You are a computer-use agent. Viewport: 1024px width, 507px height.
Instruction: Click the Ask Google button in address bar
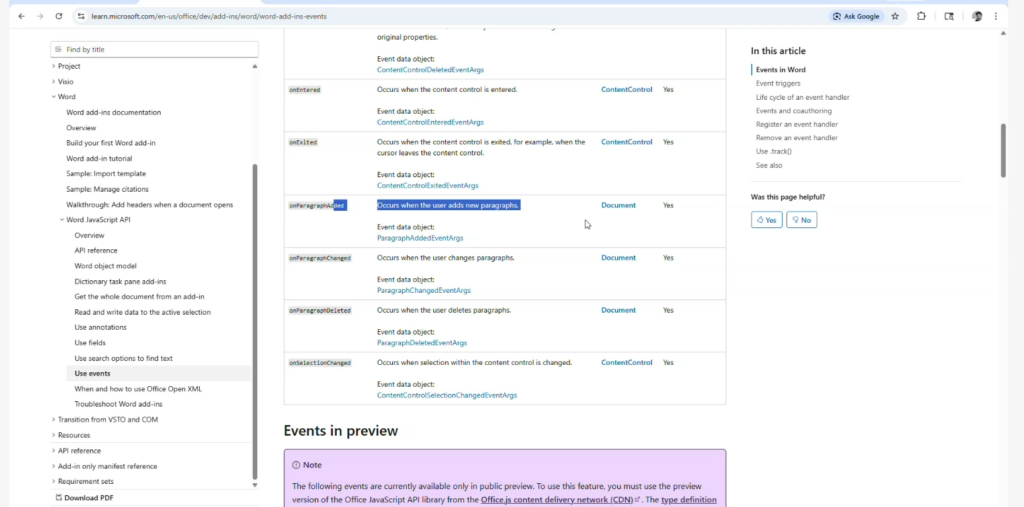(856, 16)
